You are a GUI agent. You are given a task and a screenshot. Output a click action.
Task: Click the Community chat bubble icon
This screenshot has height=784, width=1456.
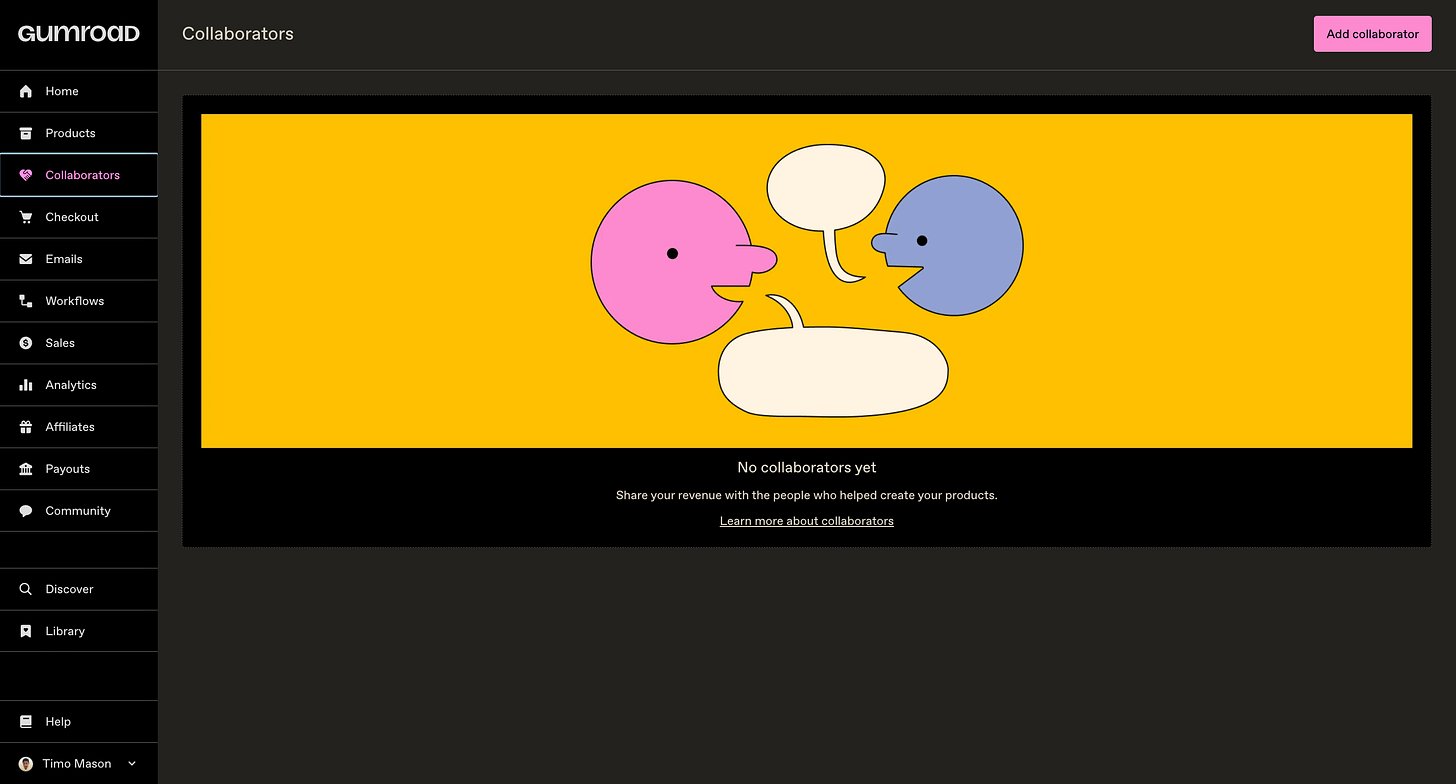click(26, 511)
